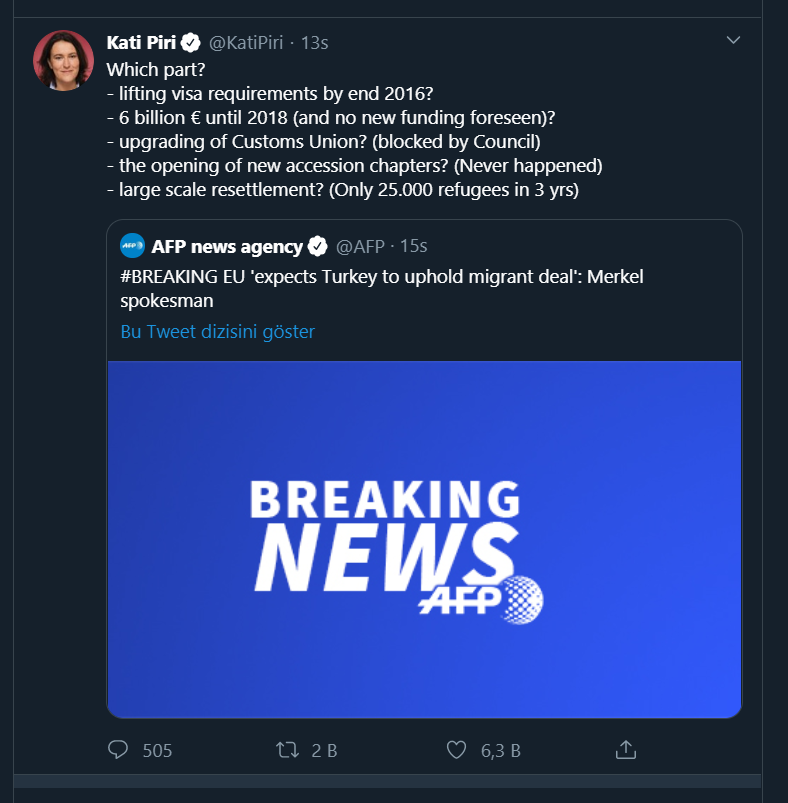The height and width of the screenshot is (803, 788).
Task: Like the tweet with the heart icon
Action: pyautogui.click(x=456, y=750)
